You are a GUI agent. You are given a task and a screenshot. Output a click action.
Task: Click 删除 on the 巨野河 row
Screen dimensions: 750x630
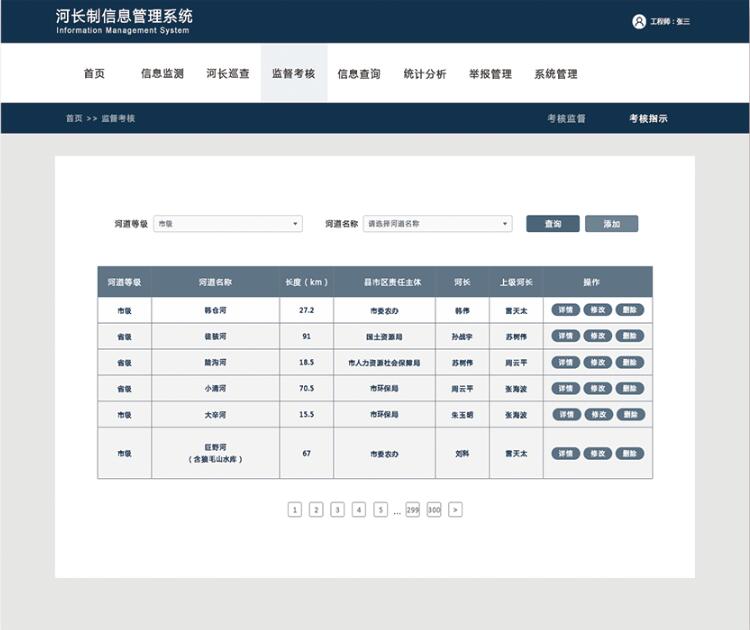629,453
